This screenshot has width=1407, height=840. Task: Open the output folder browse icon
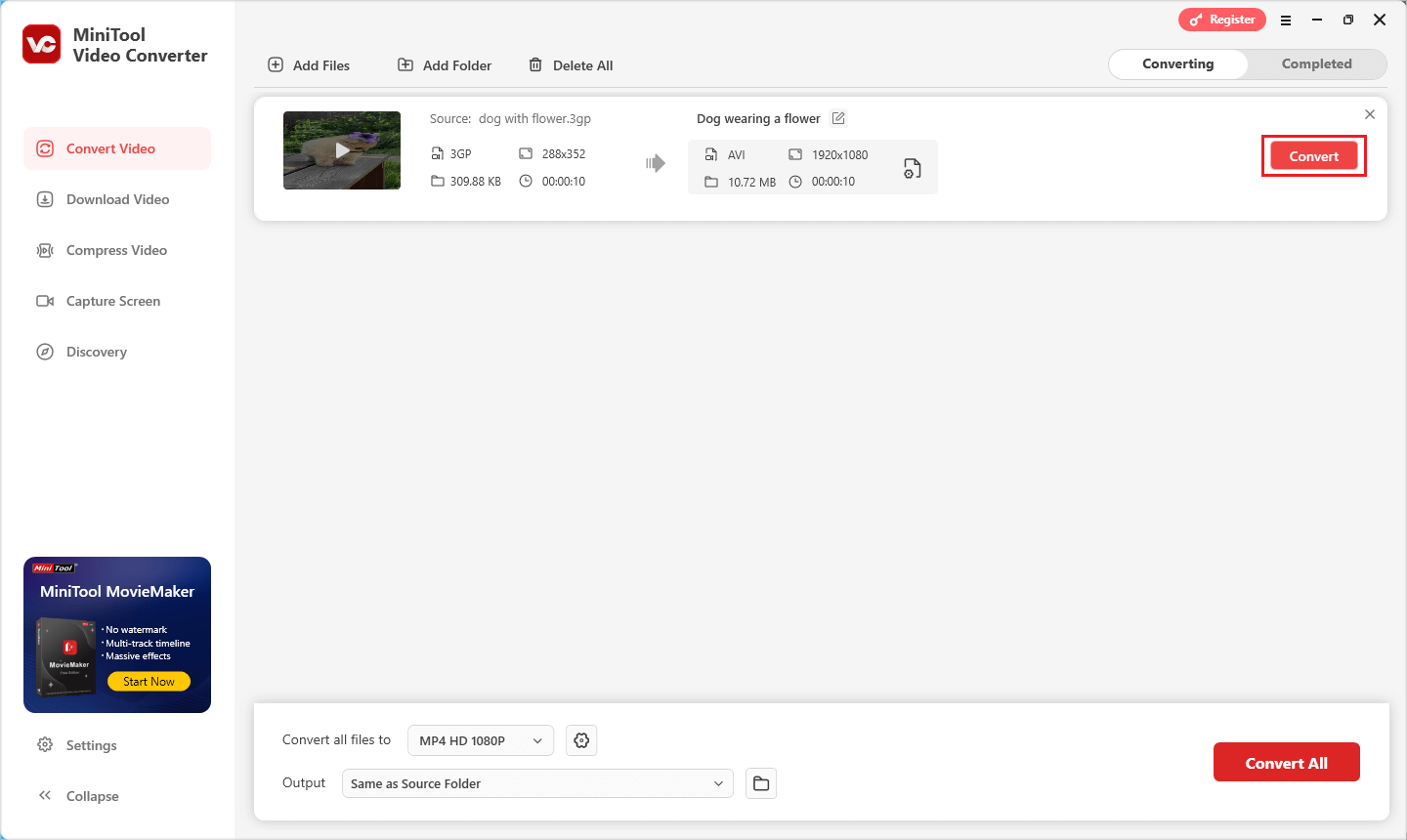pyautogui.click(x=761, y=783)
